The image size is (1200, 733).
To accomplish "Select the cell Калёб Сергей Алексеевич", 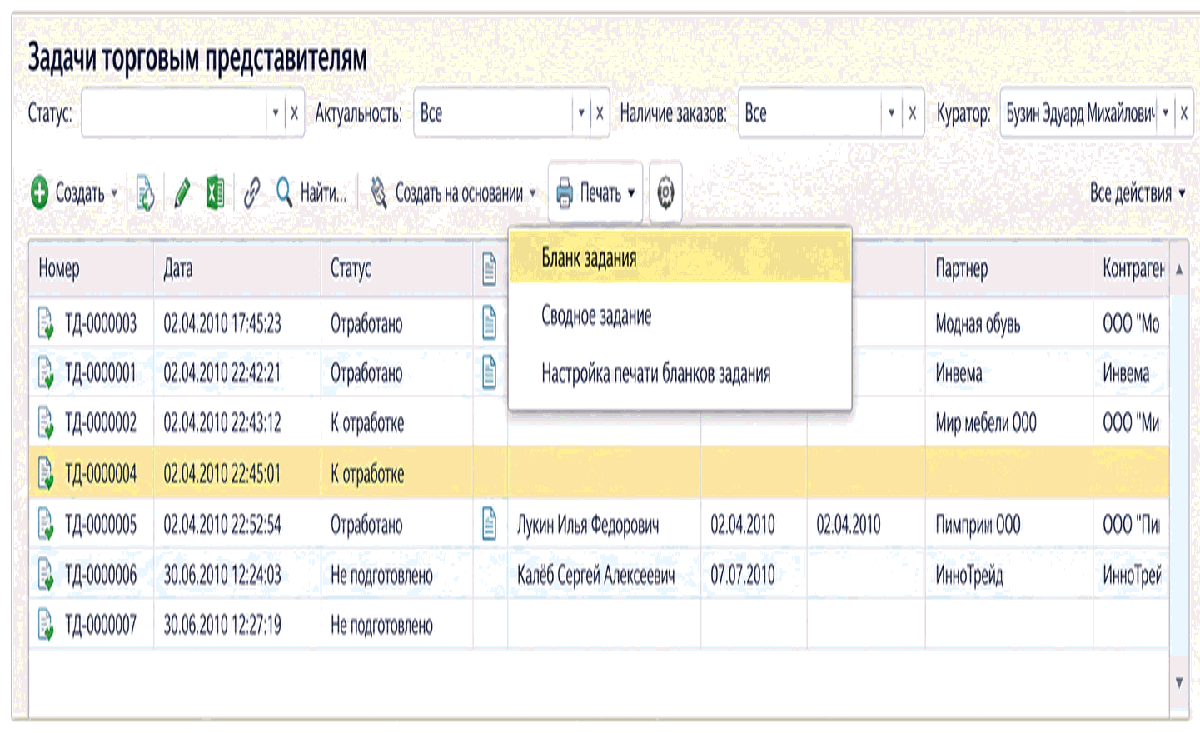I will (x=604, y=575).
